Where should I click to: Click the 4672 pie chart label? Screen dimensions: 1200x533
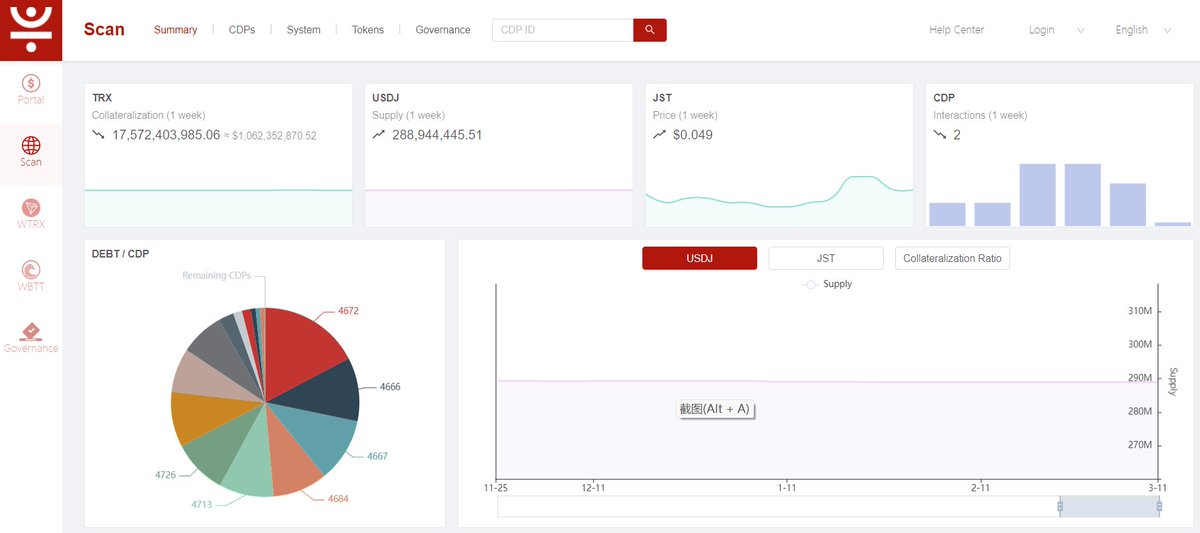click(x=348, y=311)
